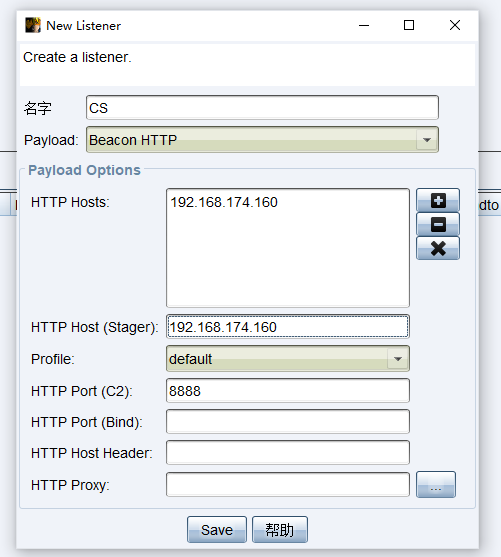501x557 pixels.
Task: Open the Profile dropdown arrow
Action: point(398,359)
